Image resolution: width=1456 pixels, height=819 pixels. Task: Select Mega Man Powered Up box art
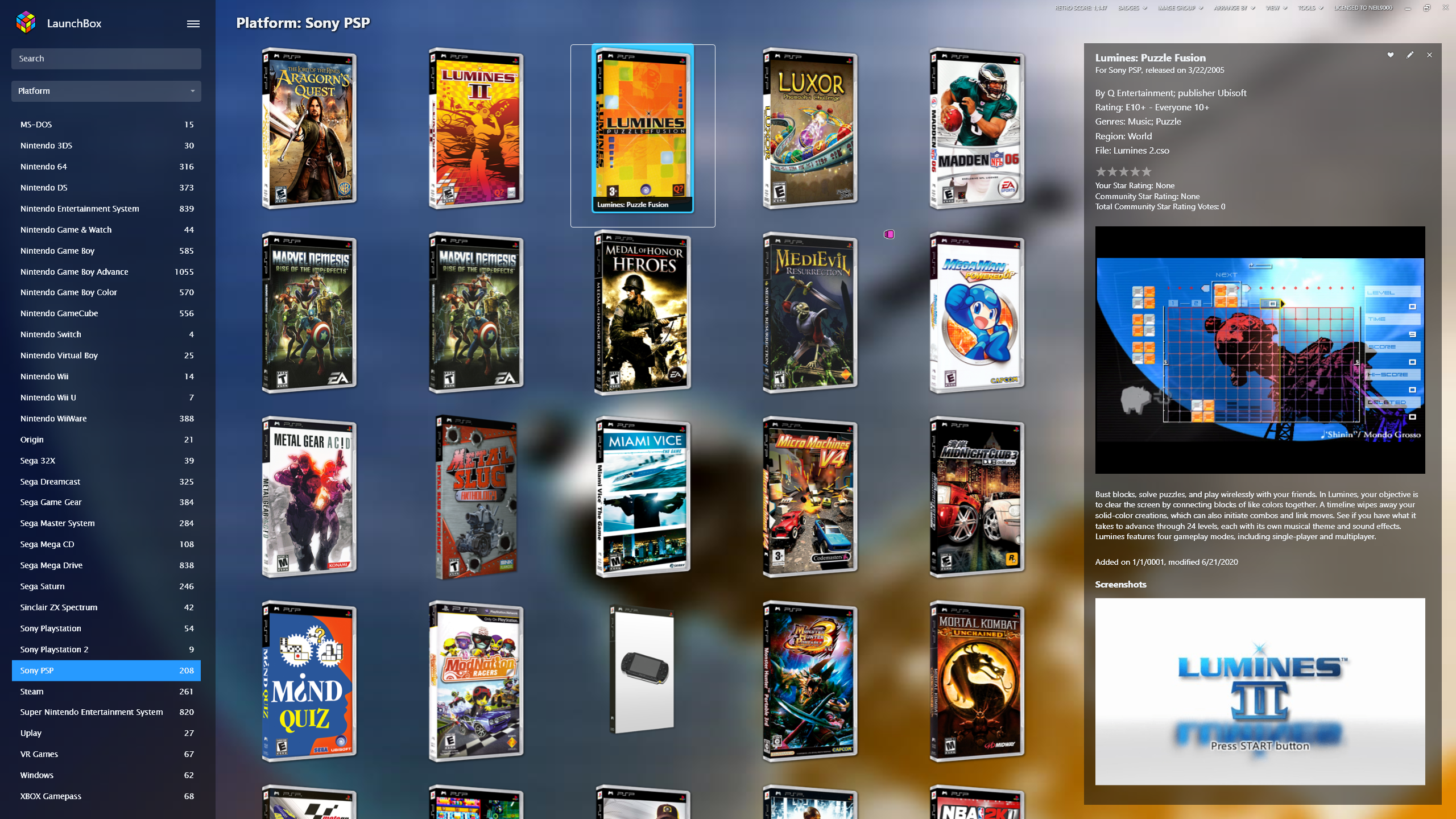(x=977, y=313)
